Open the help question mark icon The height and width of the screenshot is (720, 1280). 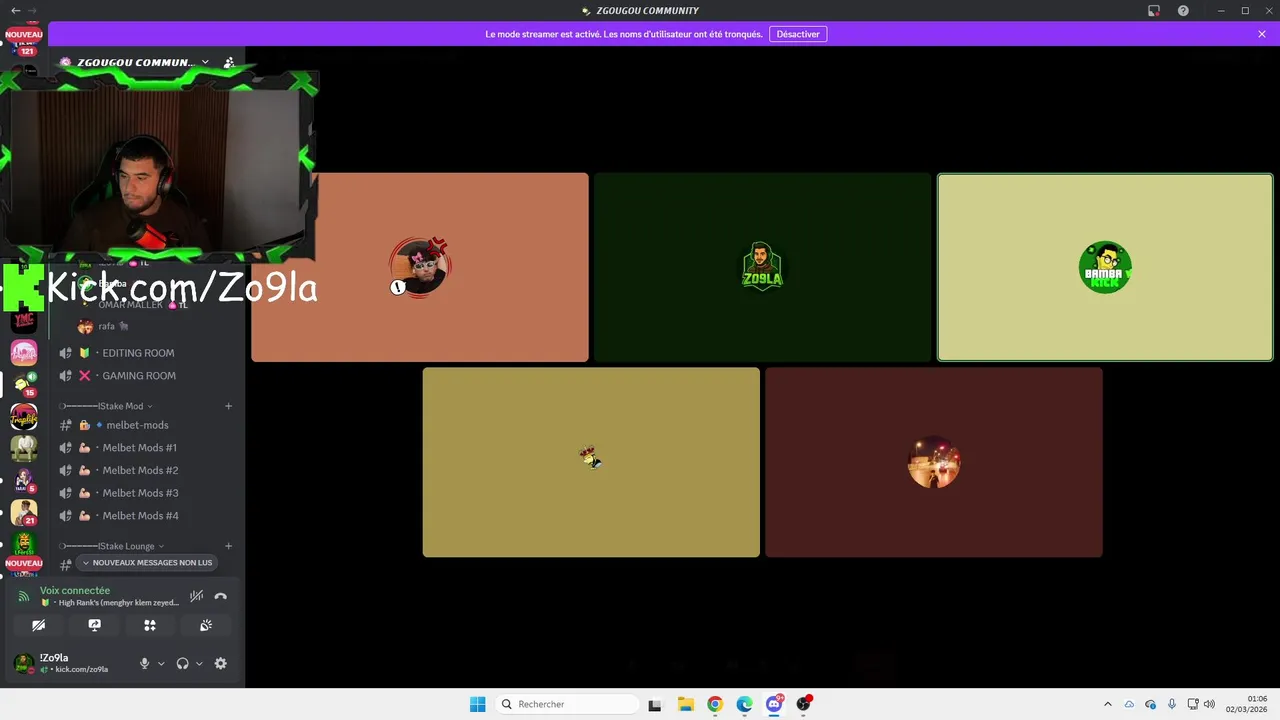pos(1183,10)
